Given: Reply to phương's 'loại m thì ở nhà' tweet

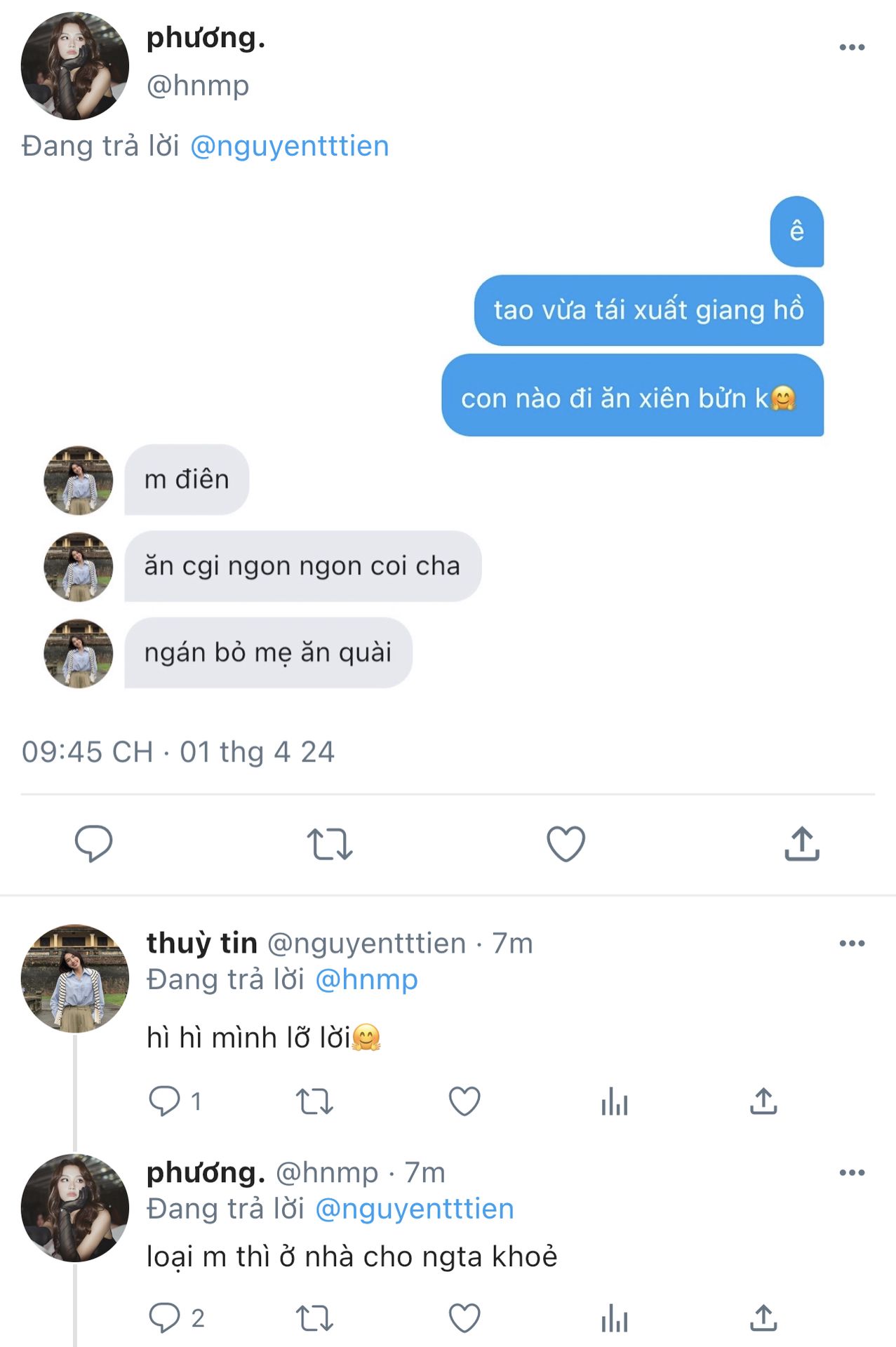Looking at the screenshot, I should tap(165, 1318).
